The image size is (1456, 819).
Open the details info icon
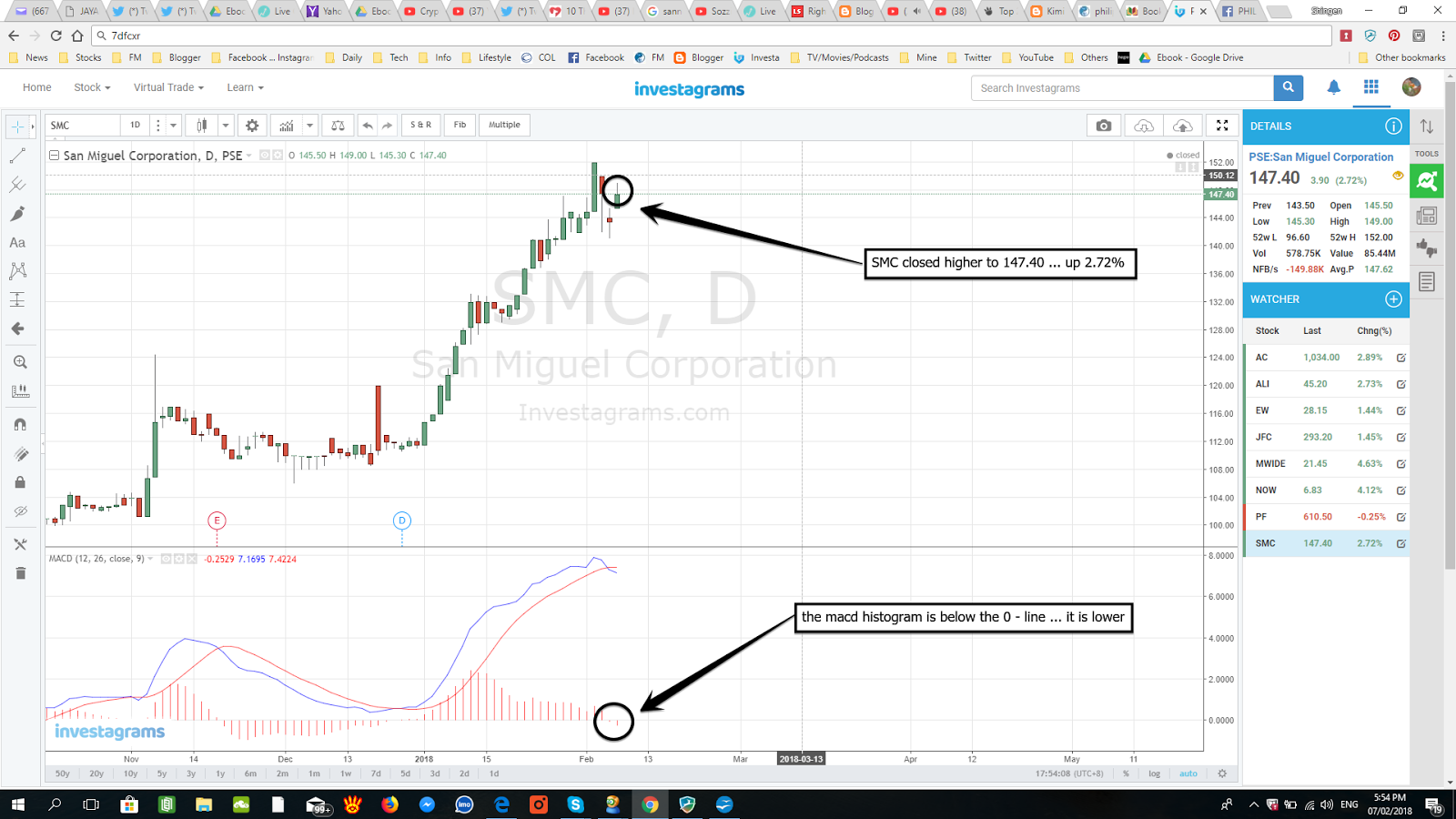tap(1393, 126)
